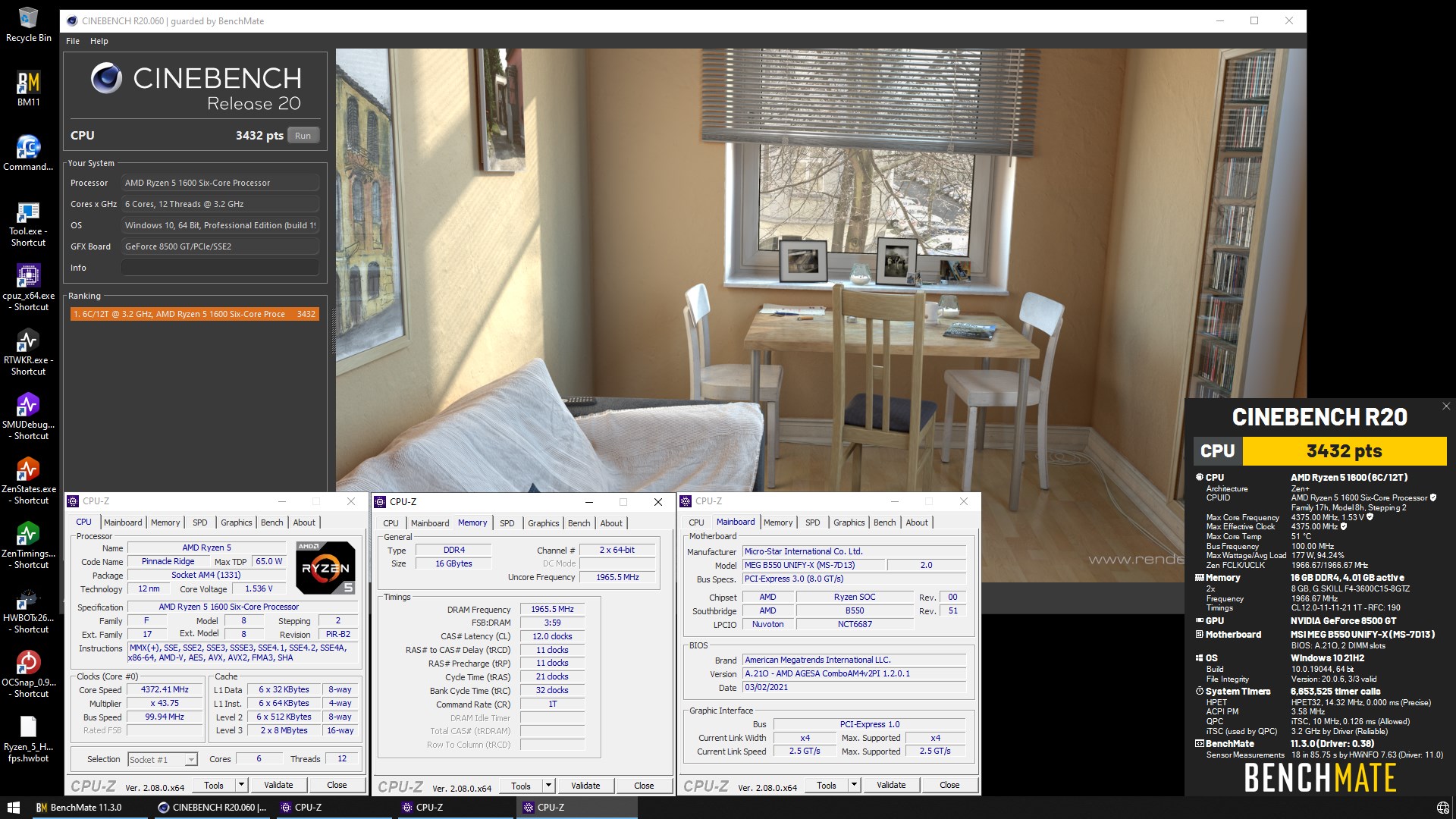Open the OCSnap shortcut icon
The height and width of the screenshot is (819, 1456).
[28, 675]
